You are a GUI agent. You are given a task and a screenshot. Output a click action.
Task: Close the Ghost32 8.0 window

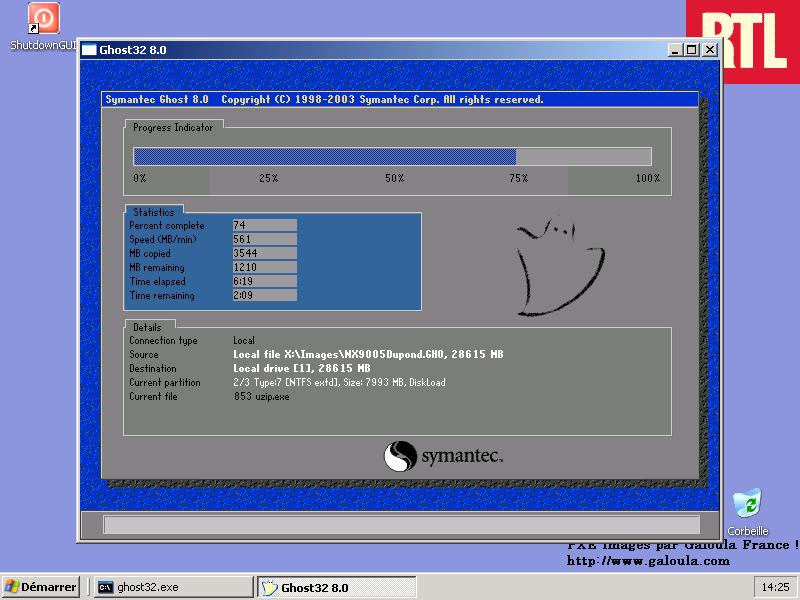pyautogui.click(x=710, y=49)
